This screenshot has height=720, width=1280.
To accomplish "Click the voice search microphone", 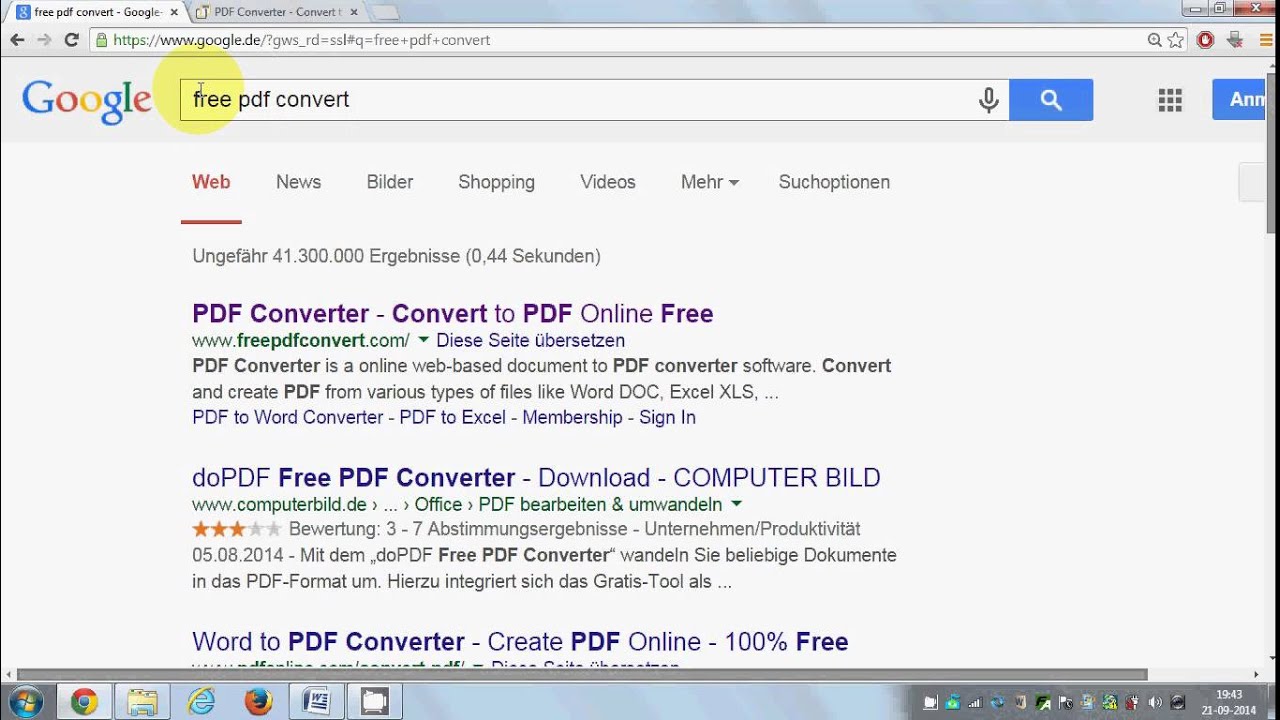I will (x=989, y=100).
